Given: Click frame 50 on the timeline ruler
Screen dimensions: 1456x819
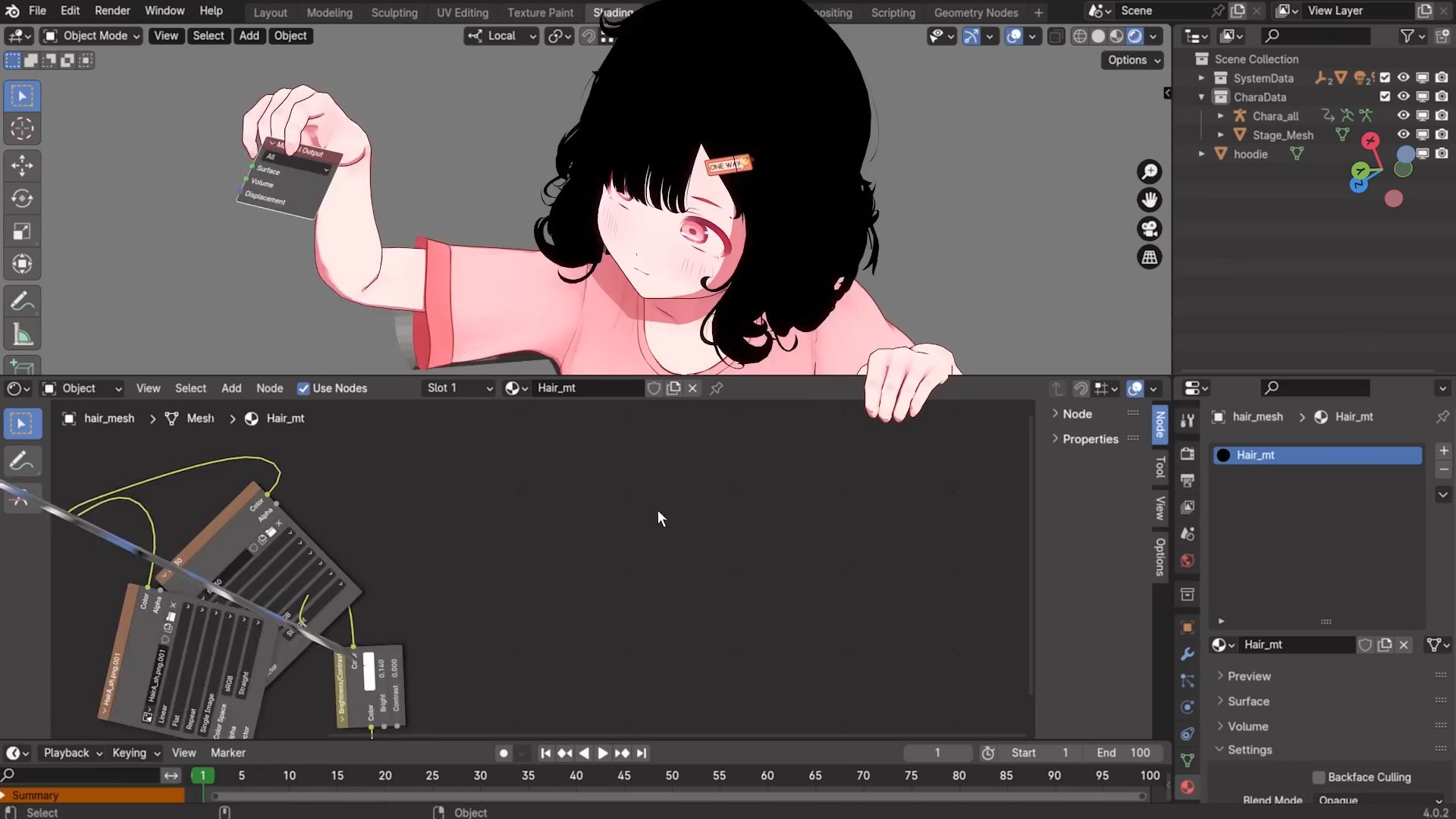Looking at the screenshot, I should tap(672, 775).
